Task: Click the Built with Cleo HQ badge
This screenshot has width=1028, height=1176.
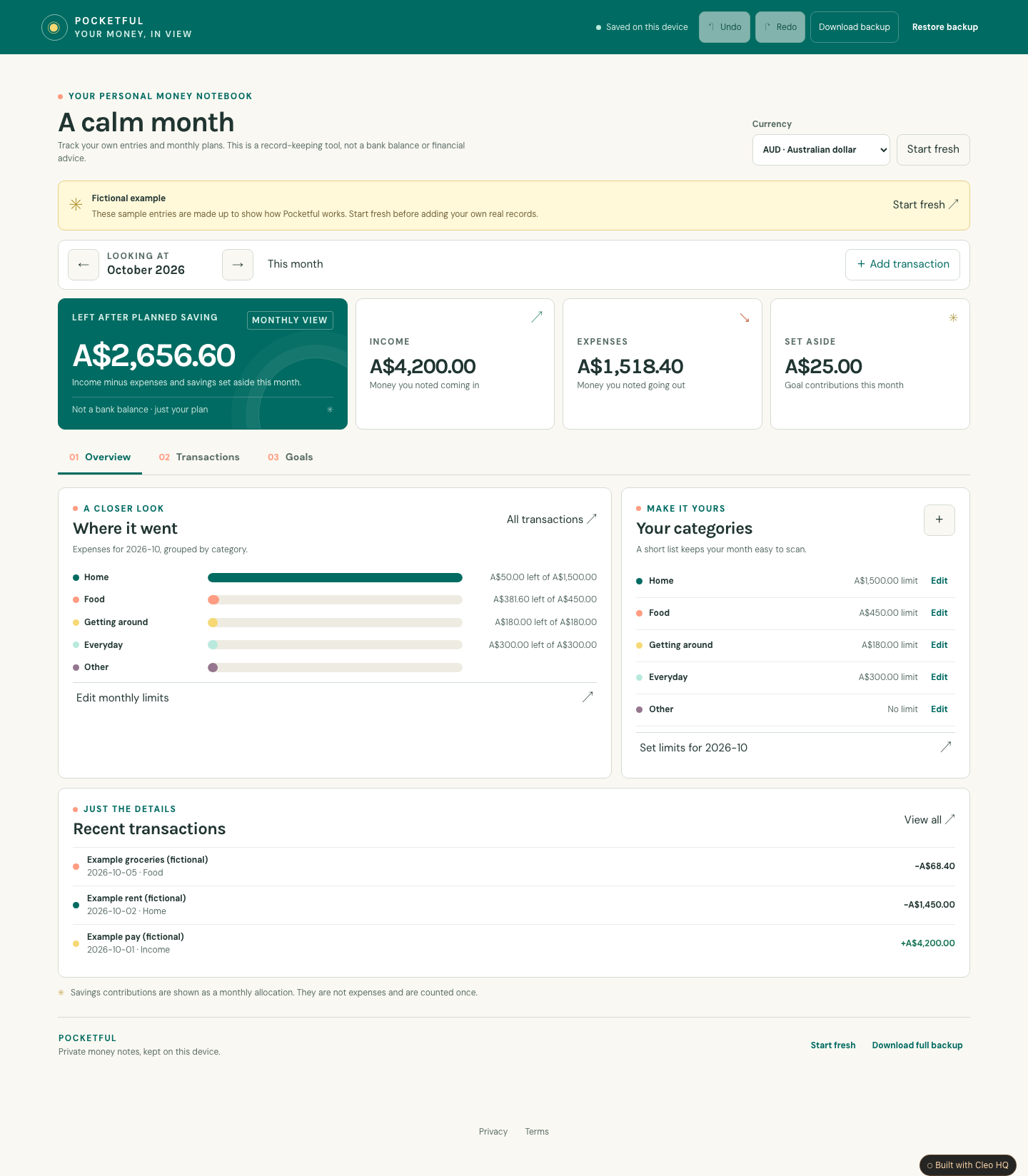Action: (x=968, y=1165)
